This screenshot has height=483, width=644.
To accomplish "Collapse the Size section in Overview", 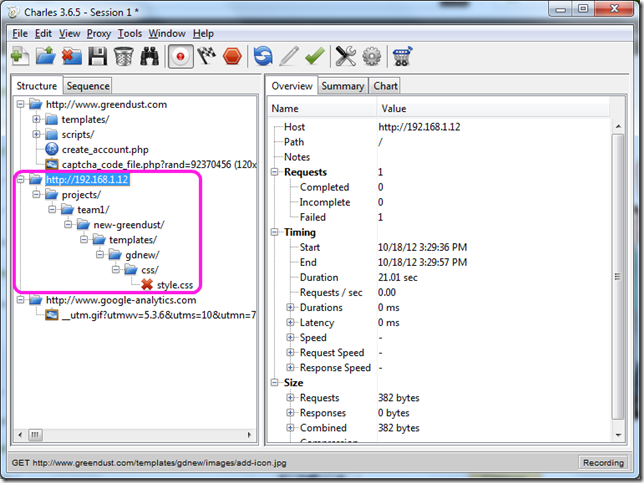I will [274, 382].
